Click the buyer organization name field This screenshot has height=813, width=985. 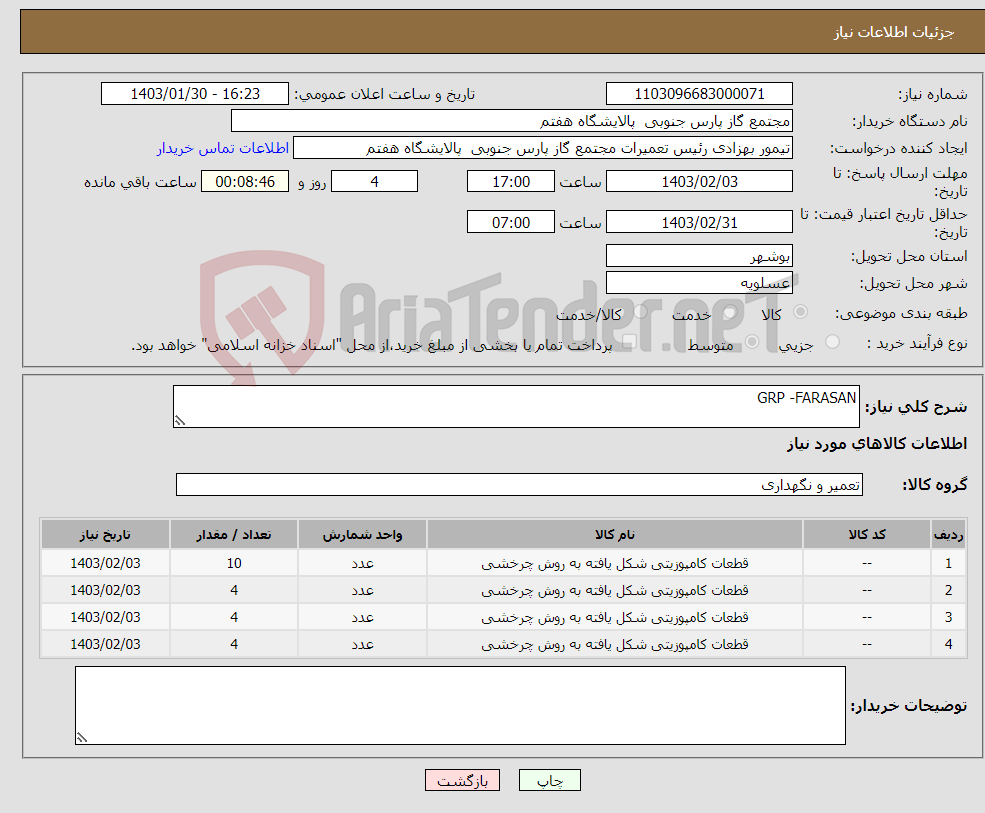(x=511, y=121)
